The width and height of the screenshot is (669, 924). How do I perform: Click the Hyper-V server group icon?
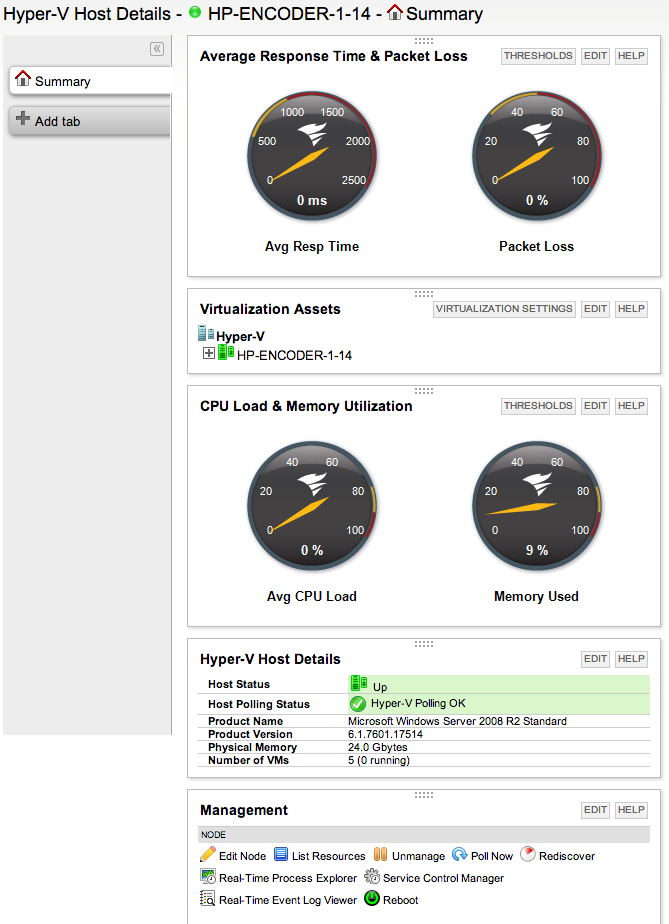[206, 334]
